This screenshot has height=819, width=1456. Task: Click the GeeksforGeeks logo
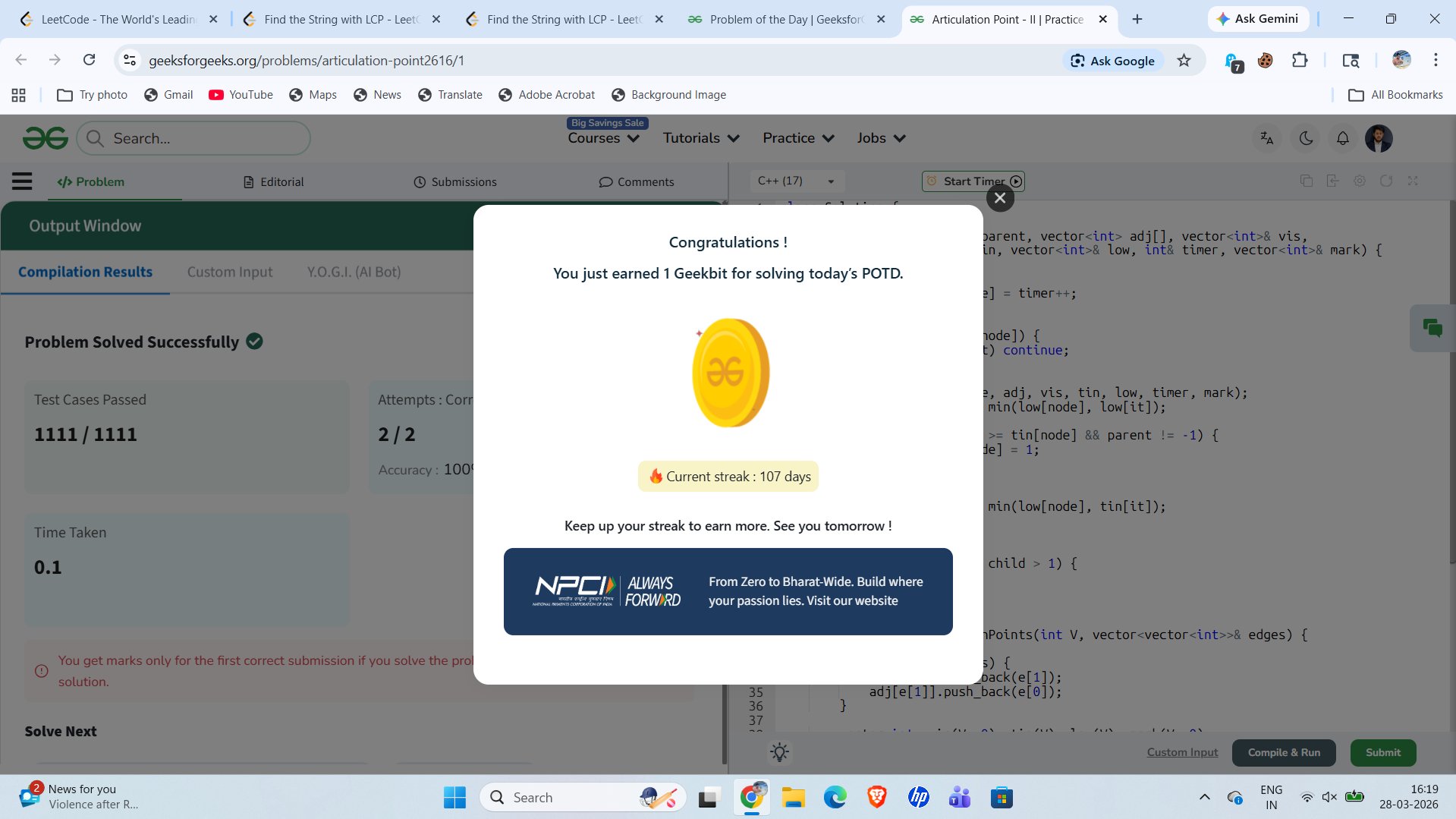click(46, 138)
